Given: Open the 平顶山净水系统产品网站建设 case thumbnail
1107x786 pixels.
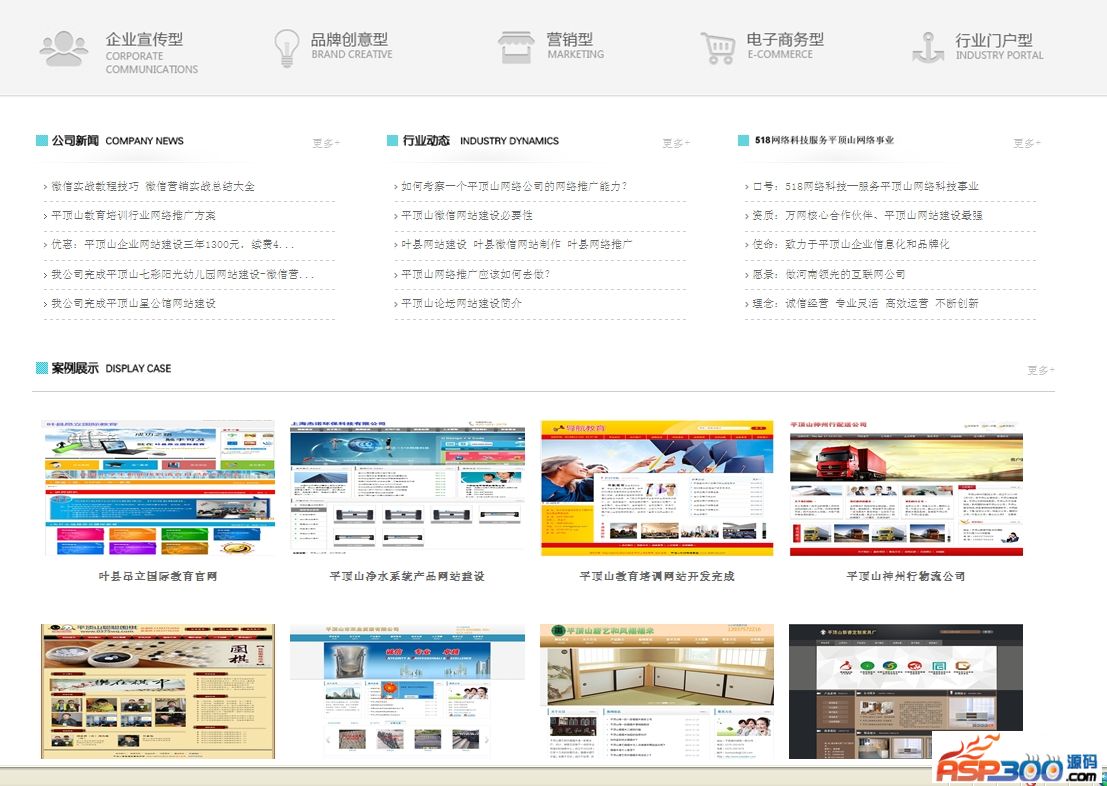Looking at the screenshot, I should pyautogui.click(x=407, y=488).
